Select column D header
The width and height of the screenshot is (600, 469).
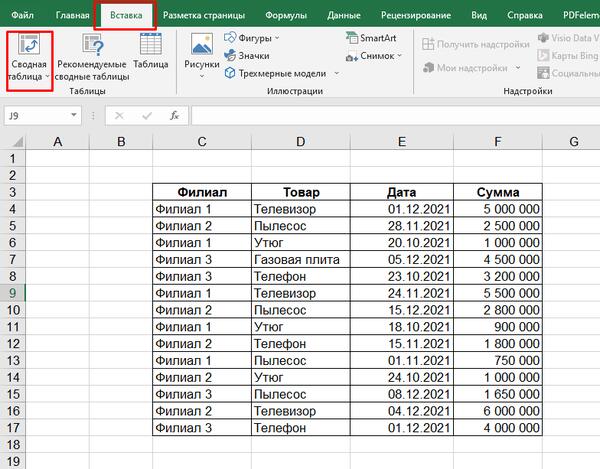point(301,142)
